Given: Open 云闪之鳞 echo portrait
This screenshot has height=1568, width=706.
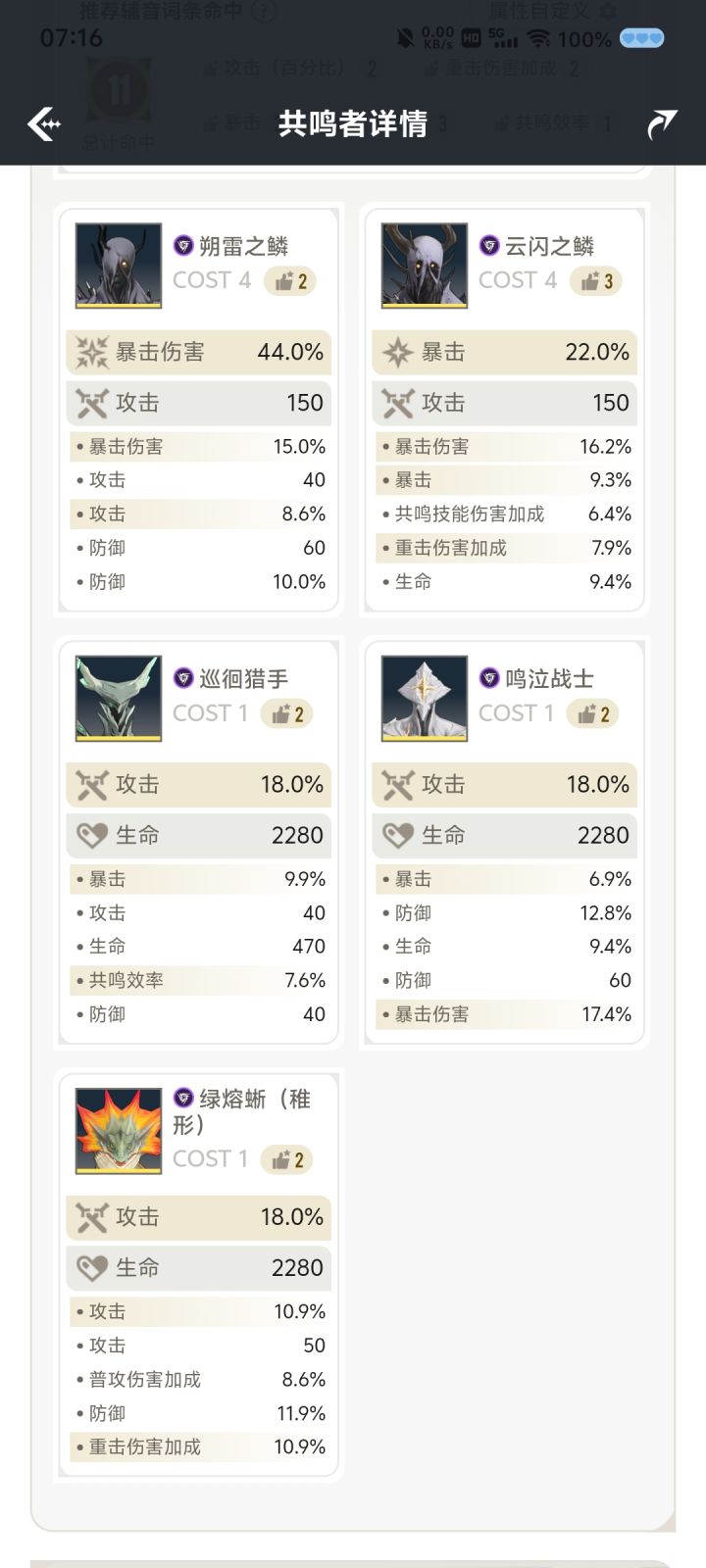Looking at the screenshot, I should (x=425, y=266).
